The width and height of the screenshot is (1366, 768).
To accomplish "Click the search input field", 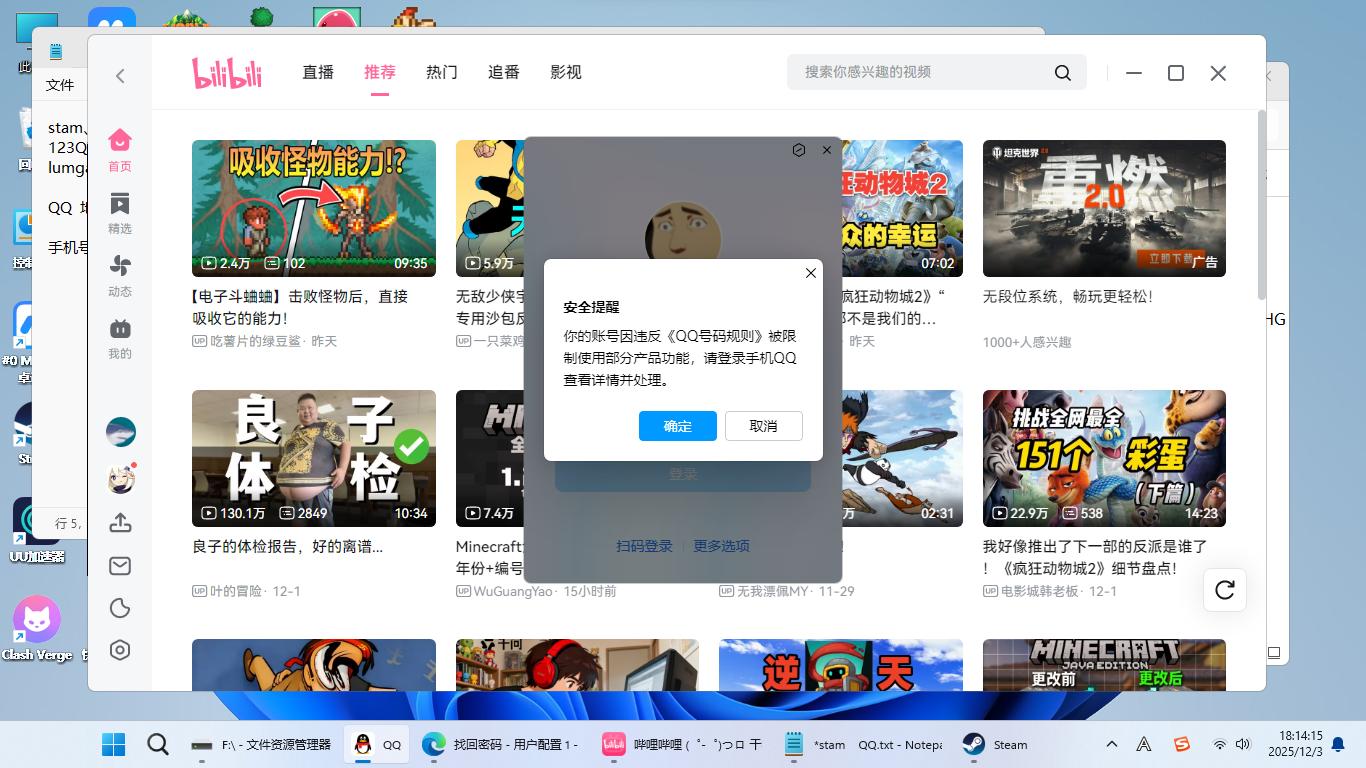I will (x=920, y=72).
